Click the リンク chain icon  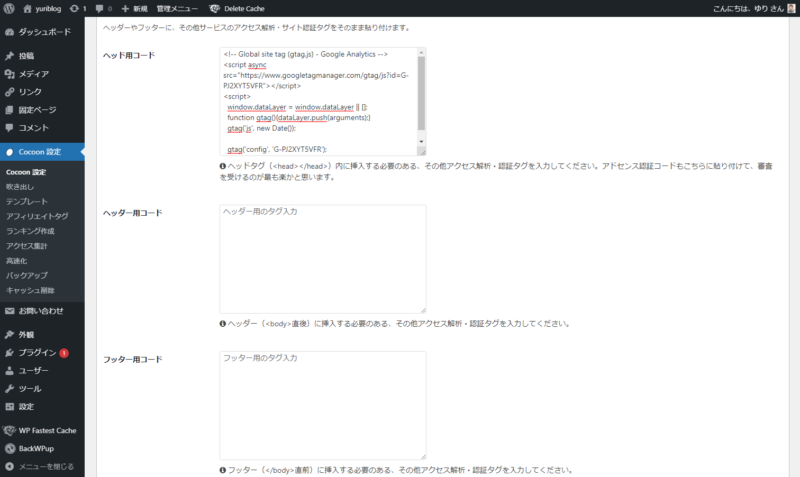(9, 92)
